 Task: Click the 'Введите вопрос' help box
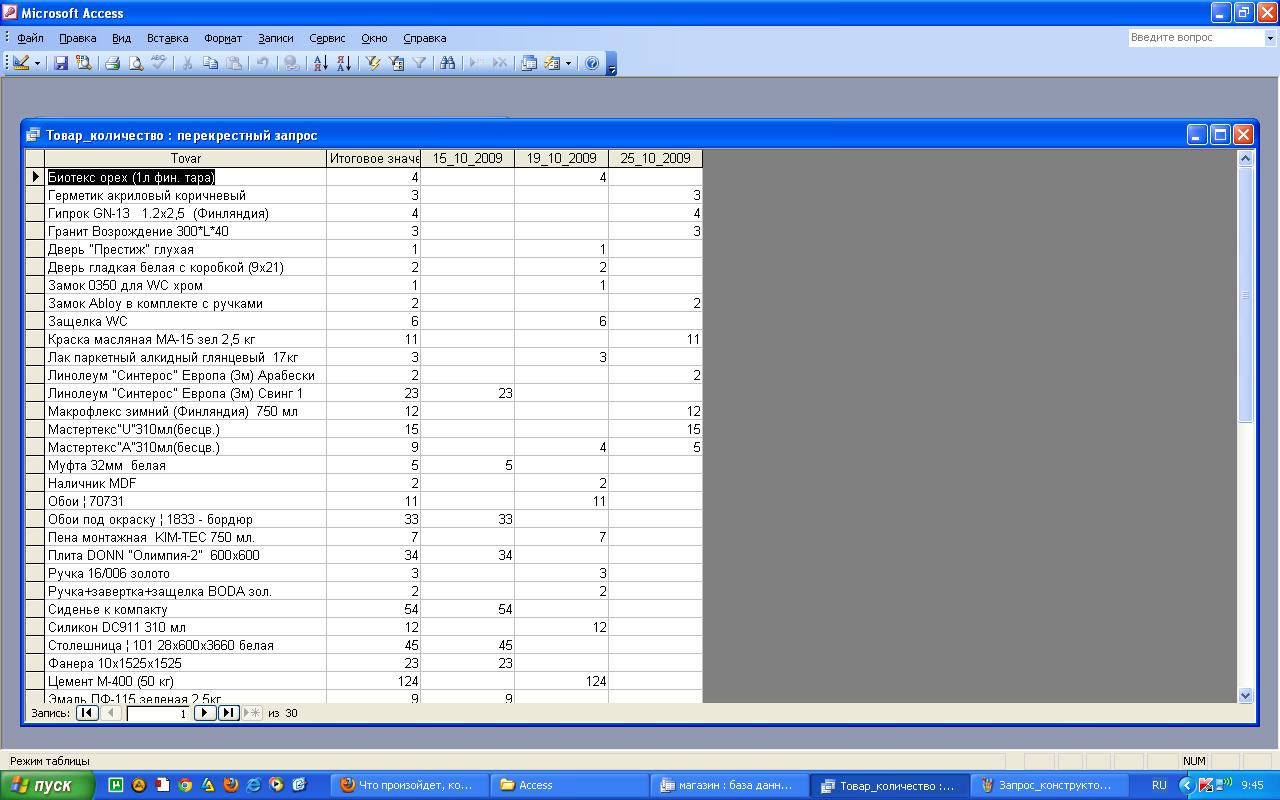tap(1196, 37)
